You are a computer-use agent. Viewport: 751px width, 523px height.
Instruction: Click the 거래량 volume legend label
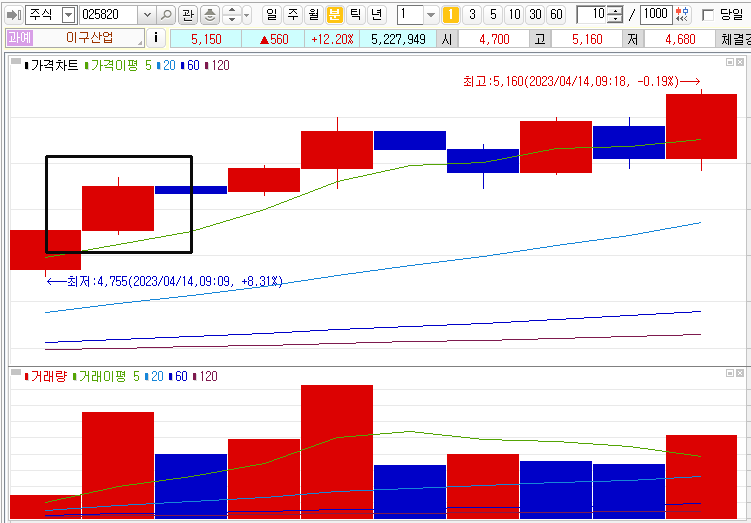click(x=46, y=376)
